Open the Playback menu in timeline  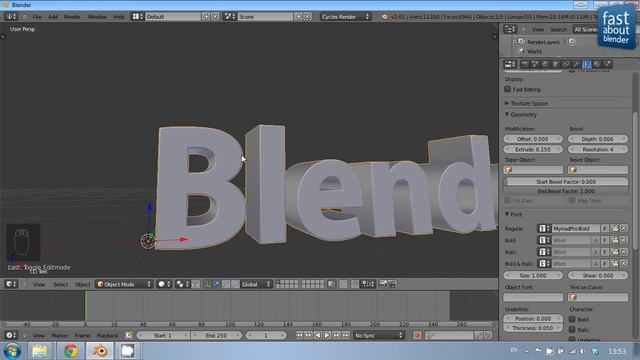click(x=107, y=336)
